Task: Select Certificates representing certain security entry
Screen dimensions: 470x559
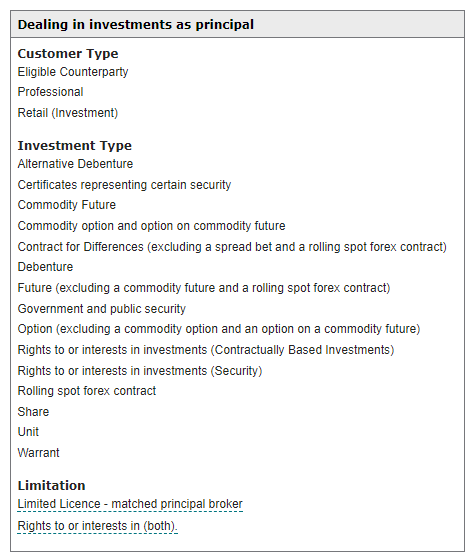Action: click(x=124, y=185)
